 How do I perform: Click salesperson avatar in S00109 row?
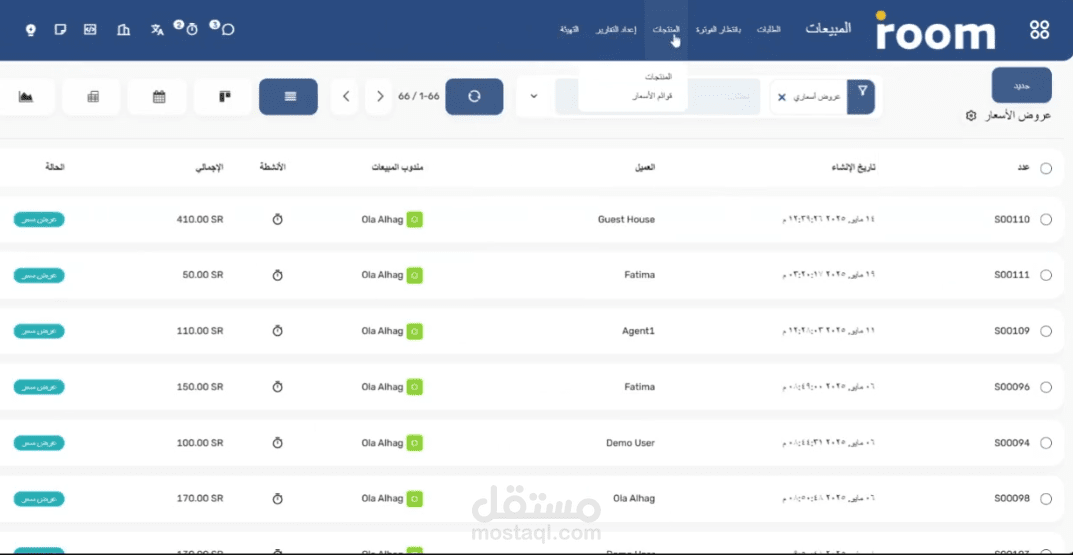coord(415,331)
